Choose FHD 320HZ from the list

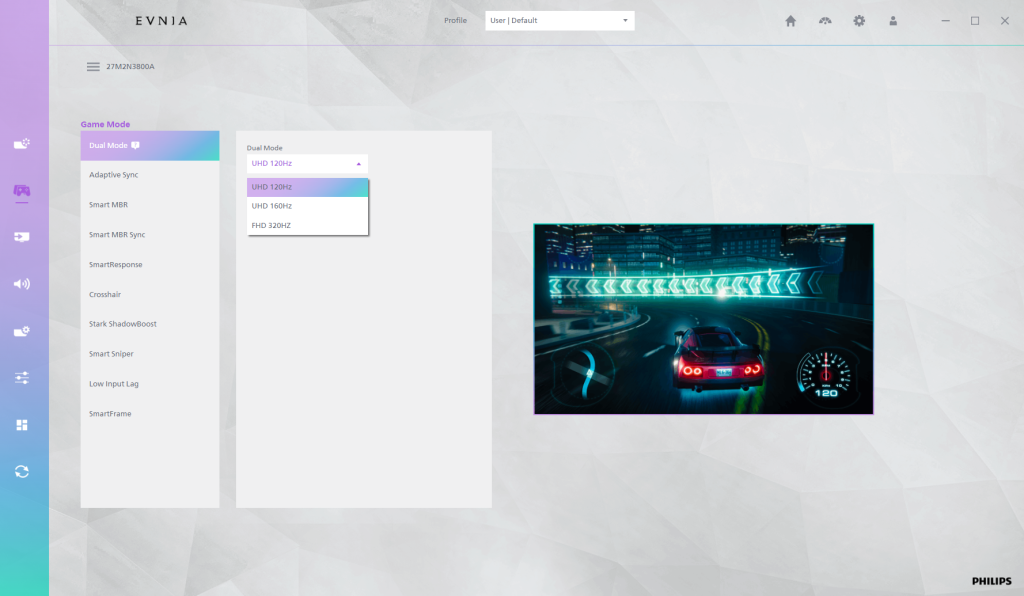coord(307,225)
